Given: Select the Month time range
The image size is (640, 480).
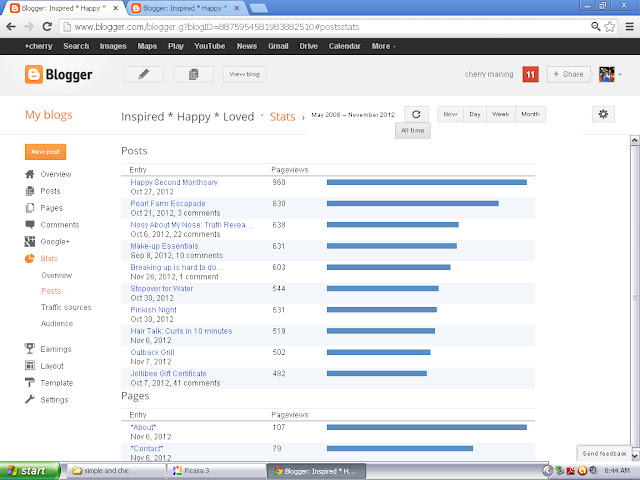Looking at the screenshot, I should click(530, 114).
